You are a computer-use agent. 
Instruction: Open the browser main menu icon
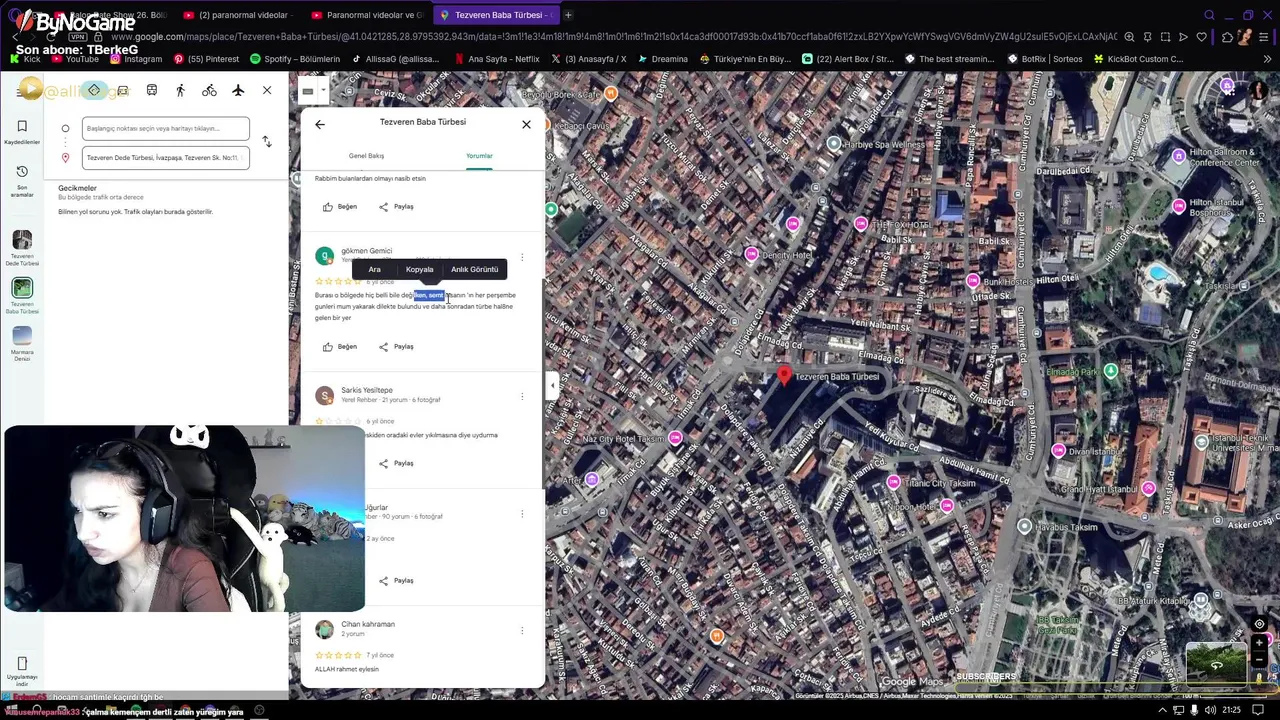tap(1265, 37)
